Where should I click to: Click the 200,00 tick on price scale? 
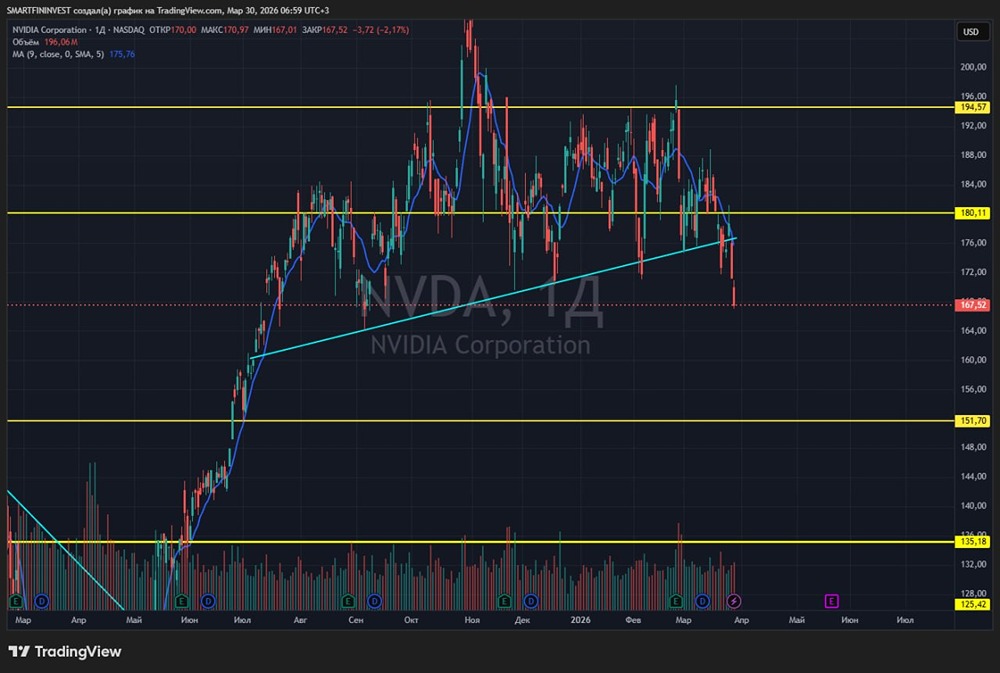[973, 67]
